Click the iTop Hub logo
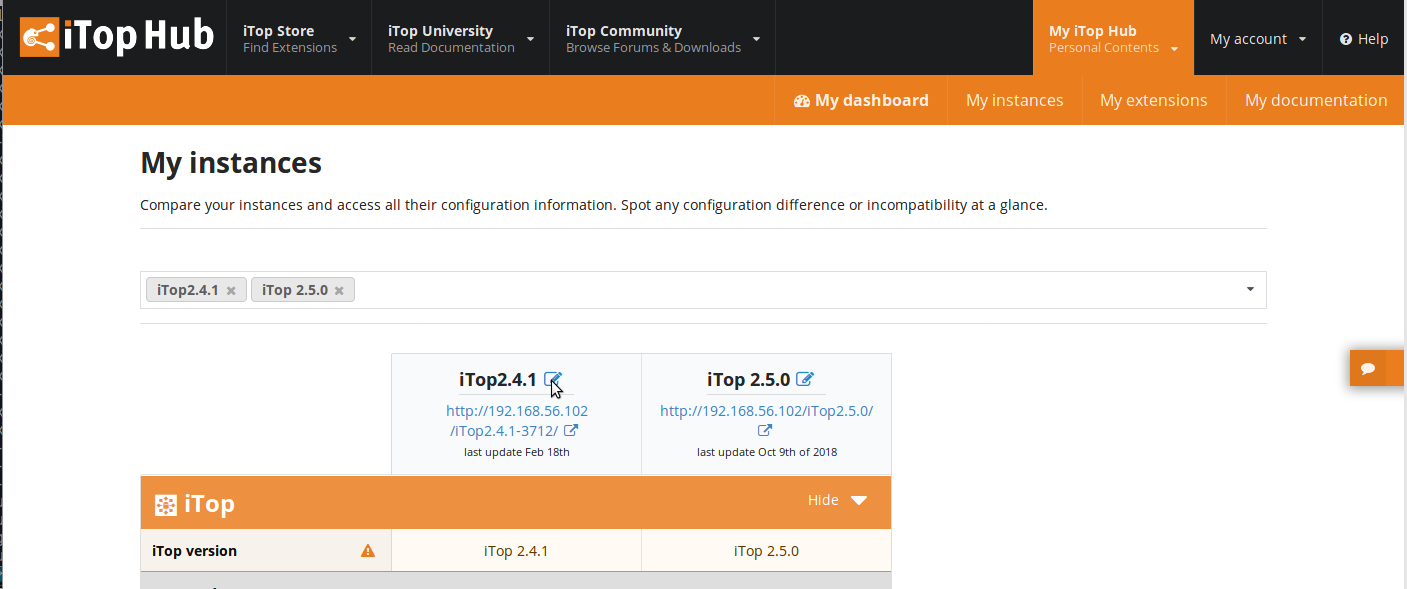Screen dimensions: 1407x589 point(117,37)
